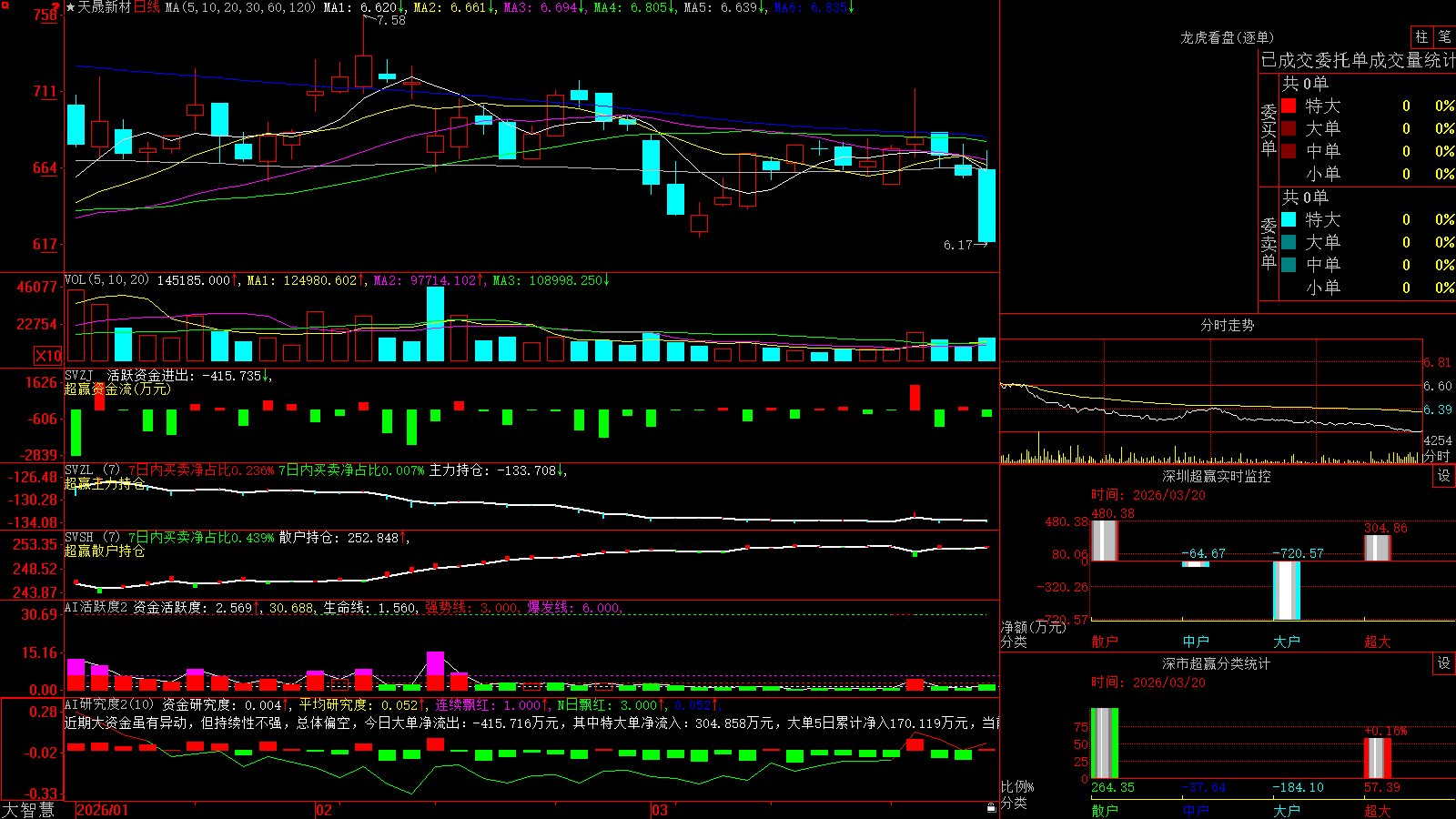Click the VOL(5,10,20) indicator label
This screenshot has width=1456, height=819.
pos(106,280)
